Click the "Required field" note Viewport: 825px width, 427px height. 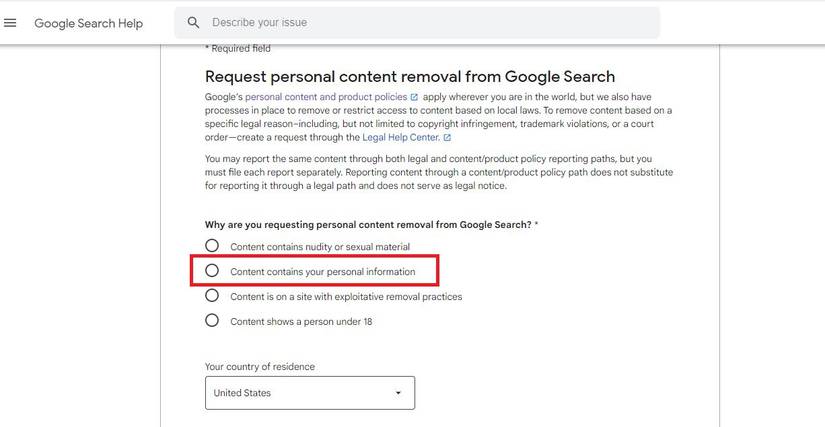click(238, 48)
